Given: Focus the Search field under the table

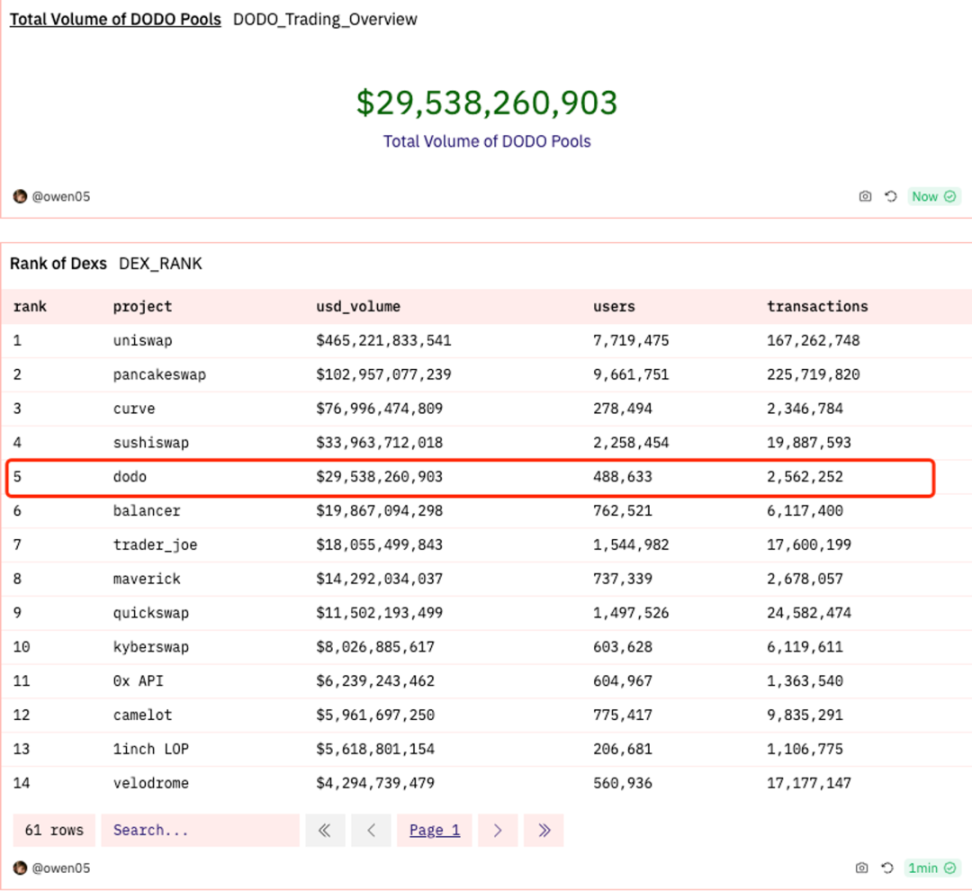Looking at the screenshot, I should point(200,830).
